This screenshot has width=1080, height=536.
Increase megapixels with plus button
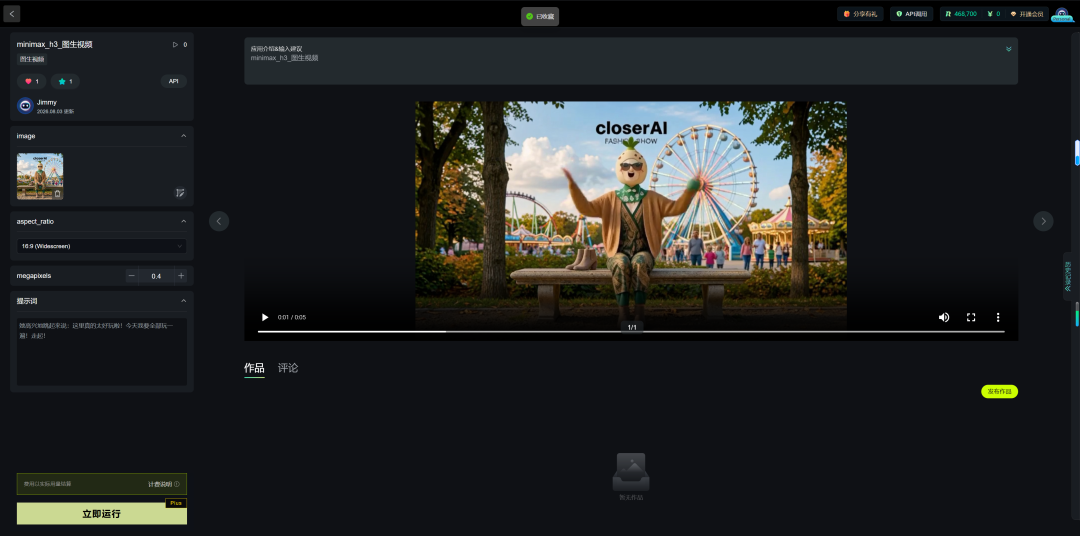click(x=181, y=276)
